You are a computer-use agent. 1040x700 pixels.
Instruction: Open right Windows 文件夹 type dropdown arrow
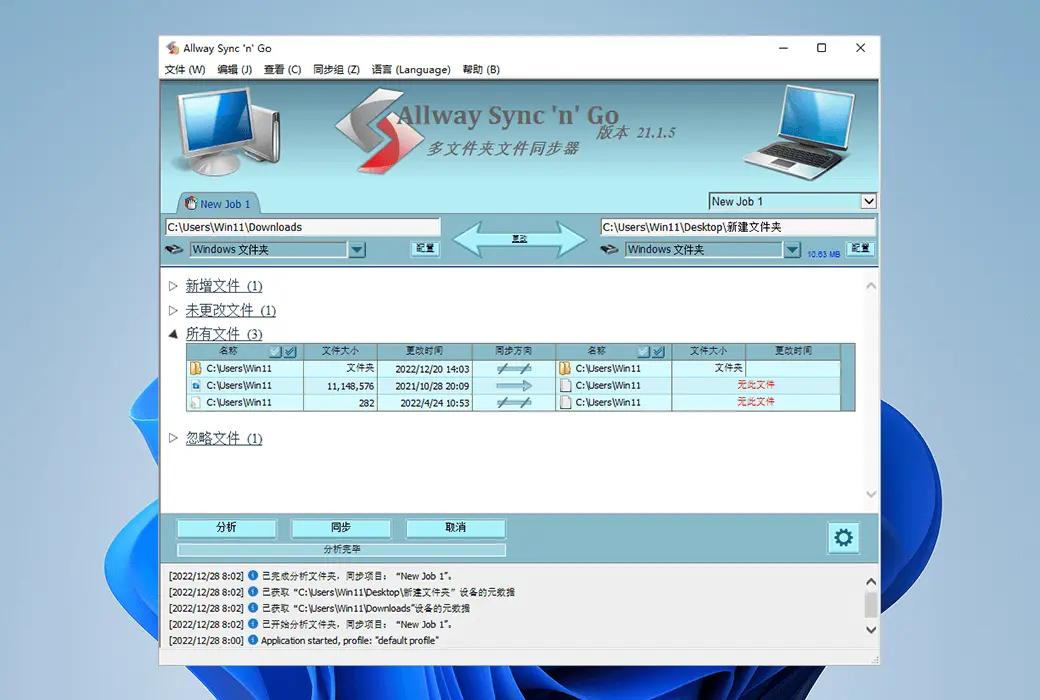792,250
